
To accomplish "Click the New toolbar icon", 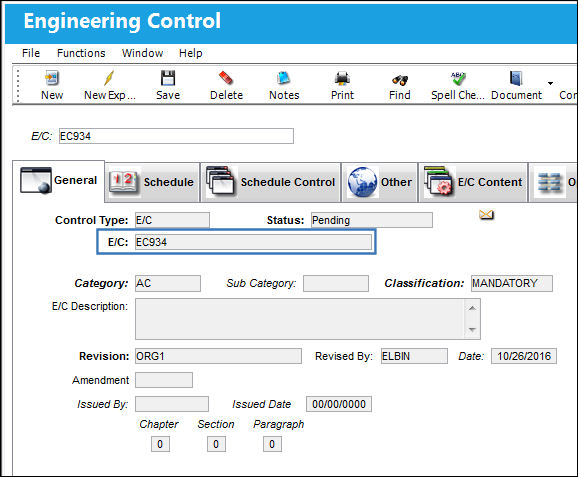I will (x=52, y=78).
